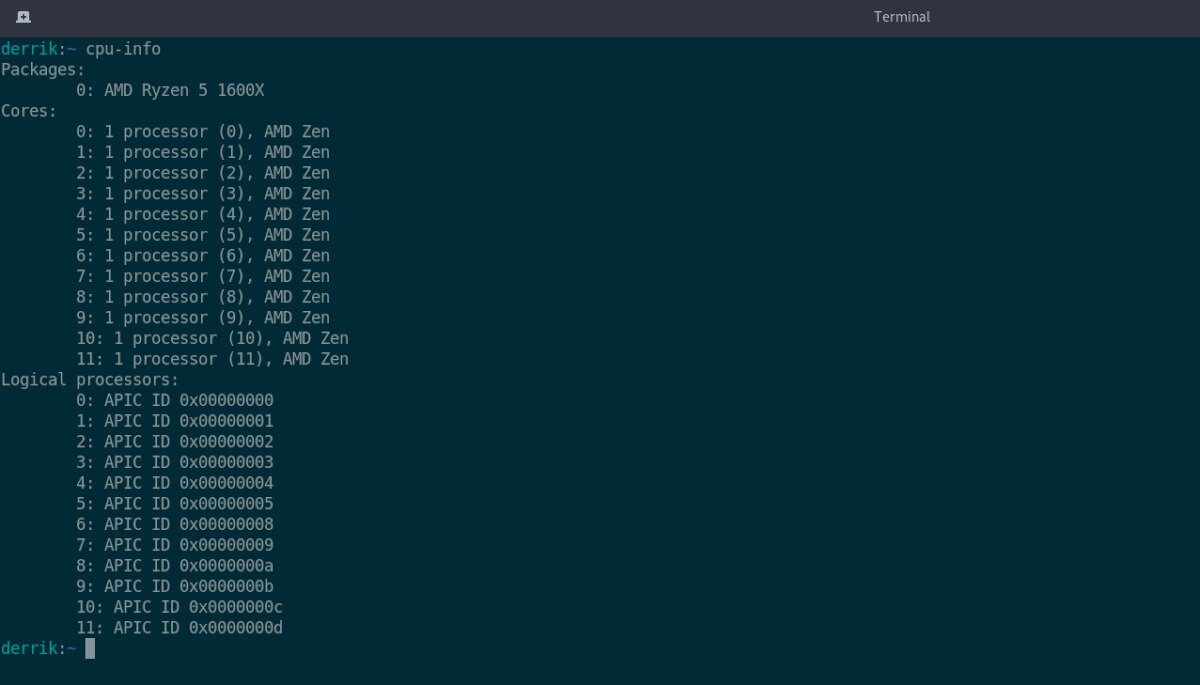Click APIC ID 0x00000005 line

176,503
